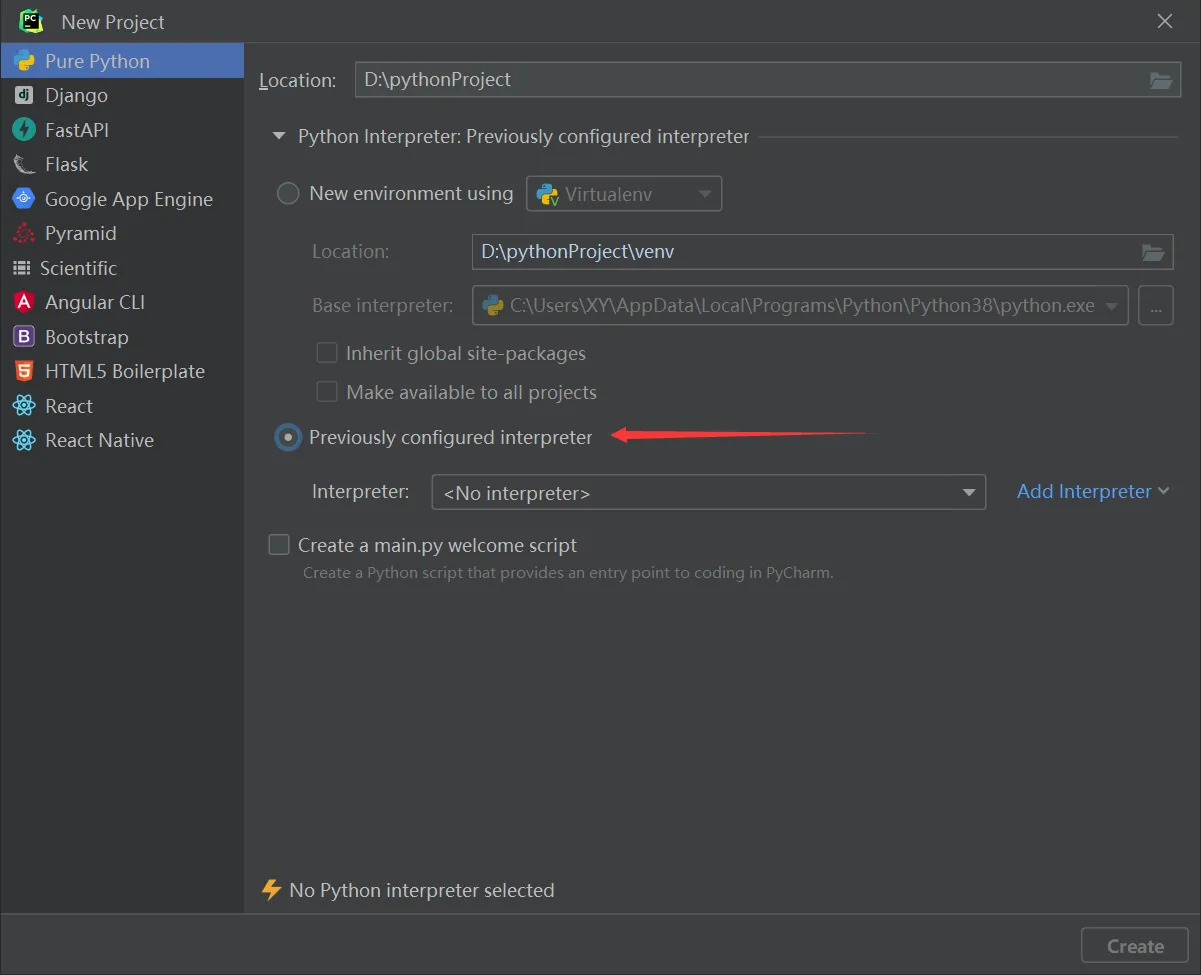Select Previously configured interpreter radio button
The image size is (1201, 975).
[288, 438]
